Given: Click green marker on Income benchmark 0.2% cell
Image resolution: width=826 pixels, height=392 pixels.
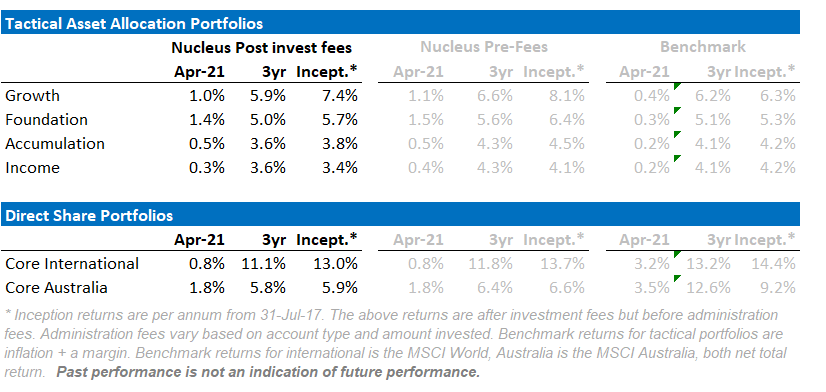Looking at the screenshot, I should [677, 159].
